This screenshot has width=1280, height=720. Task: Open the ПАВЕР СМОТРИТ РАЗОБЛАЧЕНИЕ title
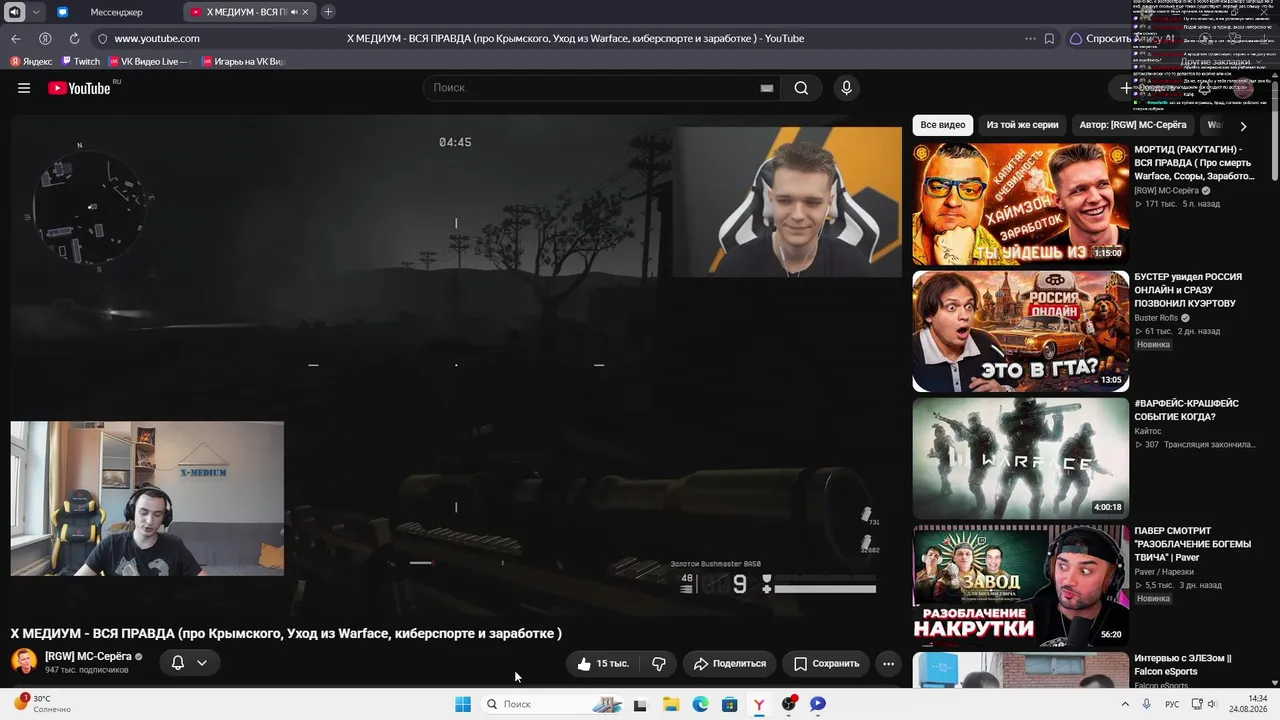tap(1192, 544)
